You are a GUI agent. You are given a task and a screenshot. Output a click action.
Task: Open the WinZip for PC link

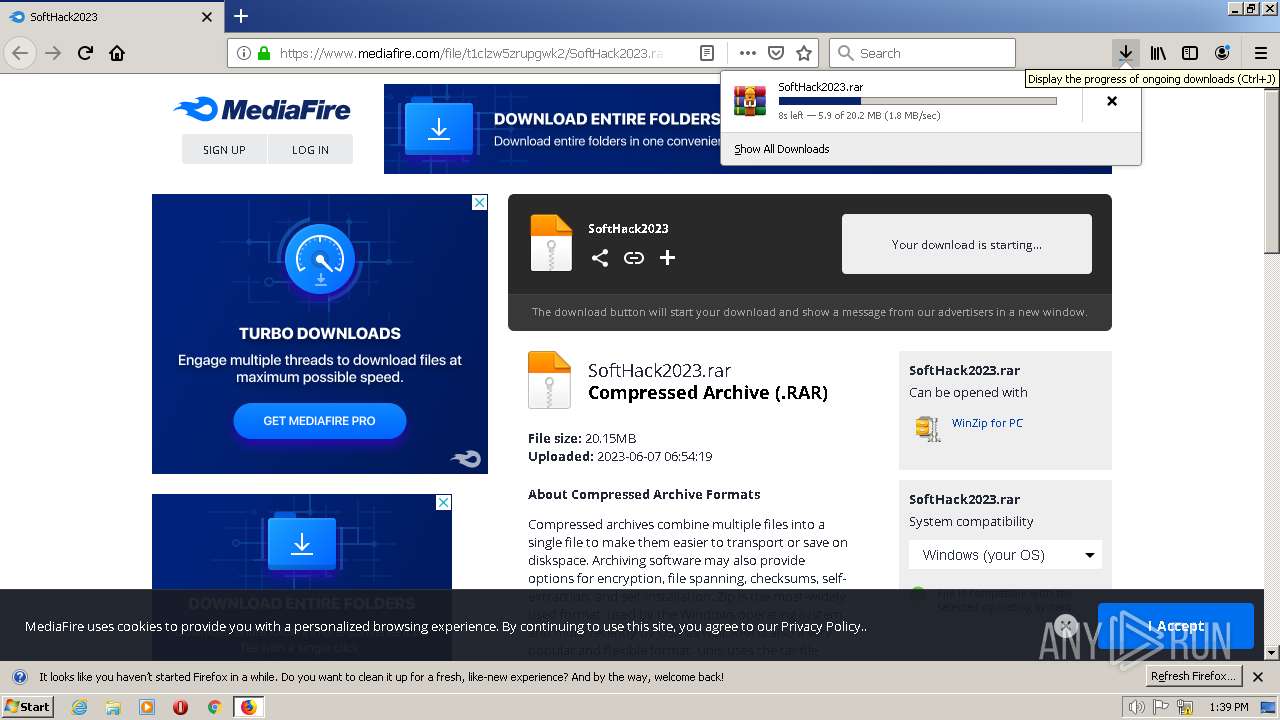[x=987, y=423]
